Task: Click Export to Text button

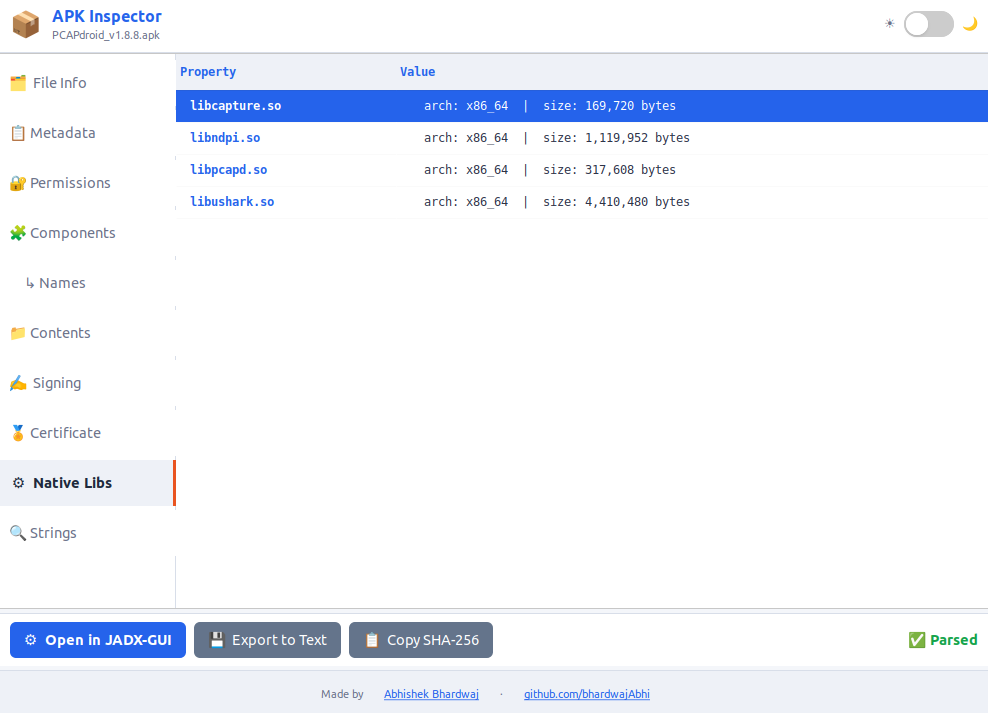Action: point(267,640)
